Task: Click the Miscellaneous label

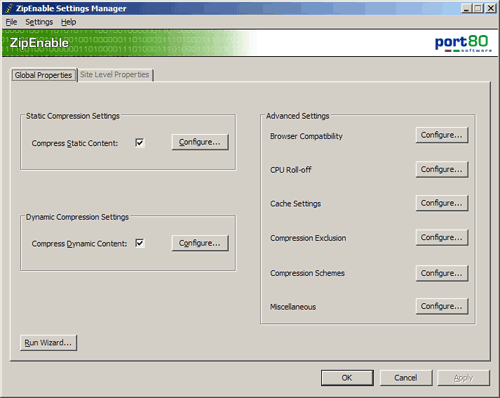Action: [293, 307]
